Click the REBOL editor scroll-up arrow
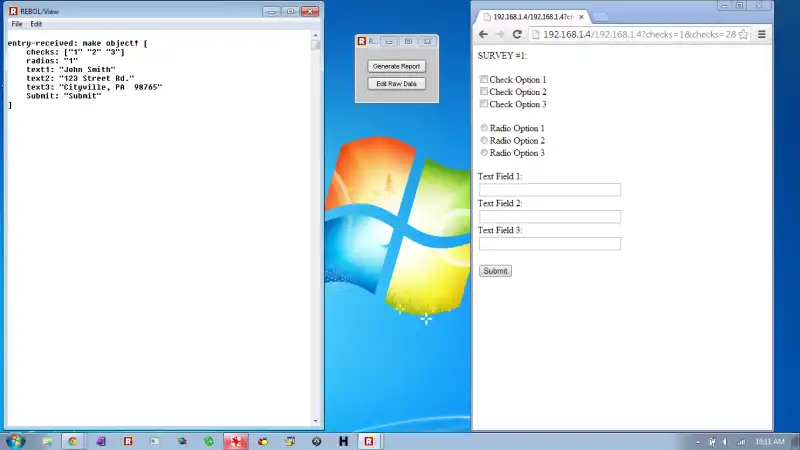Viewport: 800px width, 450px height. 315,35
